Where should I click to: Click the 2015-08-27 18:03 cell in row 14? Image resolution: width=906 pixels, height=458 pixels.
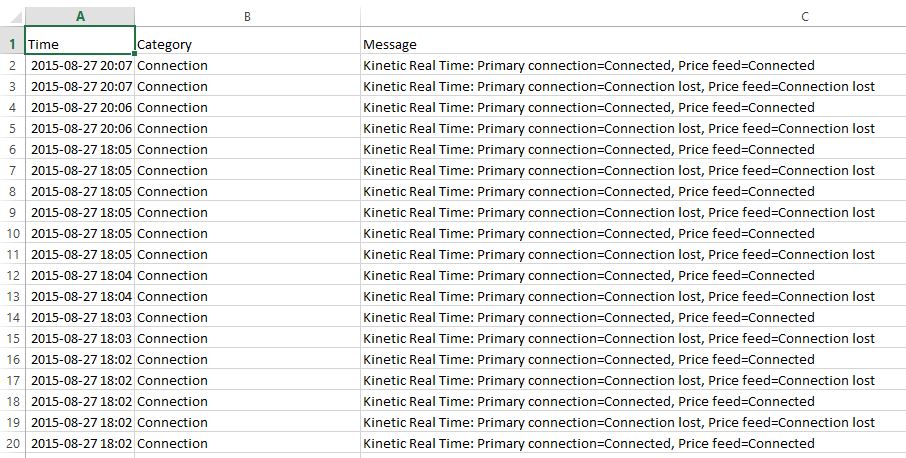[x=82, y=317]
